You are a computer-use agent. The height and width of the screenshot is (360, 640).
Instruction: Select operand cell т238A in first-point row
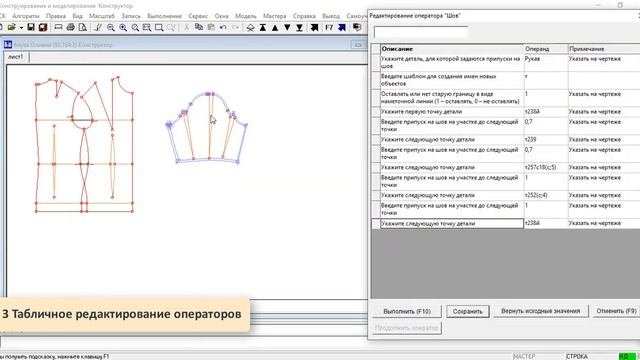(x=546, y=111)
